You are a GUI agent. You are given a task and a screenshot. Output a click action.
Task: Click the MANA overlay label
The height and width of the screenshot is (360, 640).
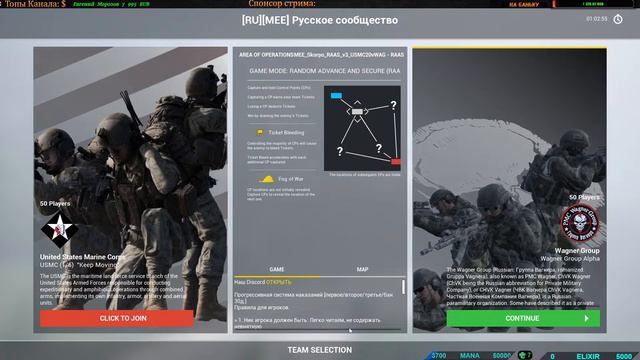tap(470, 356)
